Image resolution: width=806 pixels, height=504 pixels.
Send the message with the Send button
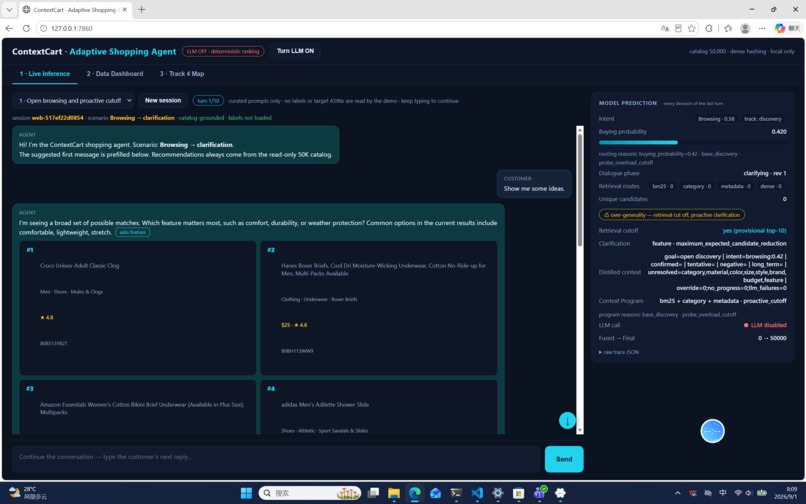tap(564, 459)
